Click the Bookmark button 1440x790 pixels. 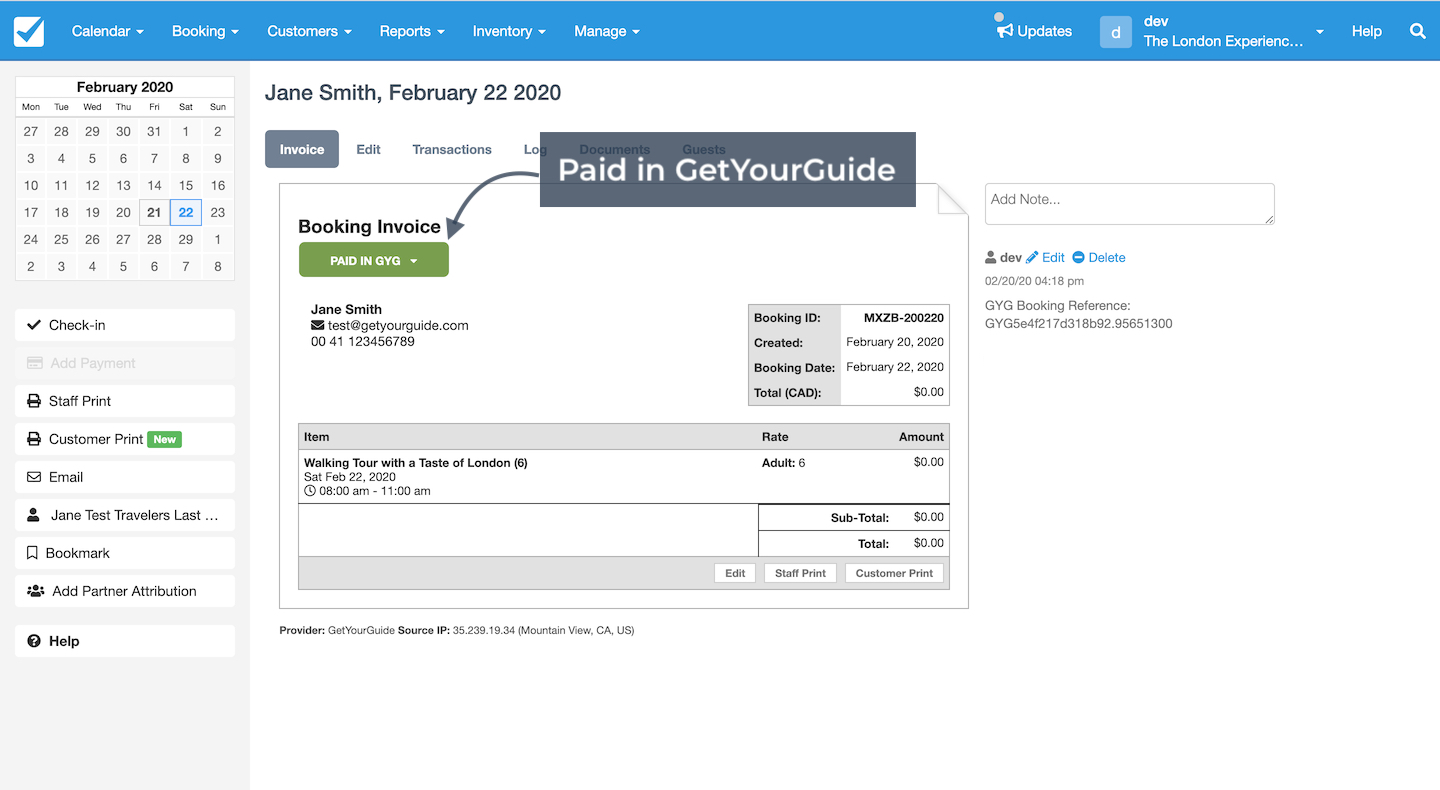pyautogui.click(x=125, y=553)
